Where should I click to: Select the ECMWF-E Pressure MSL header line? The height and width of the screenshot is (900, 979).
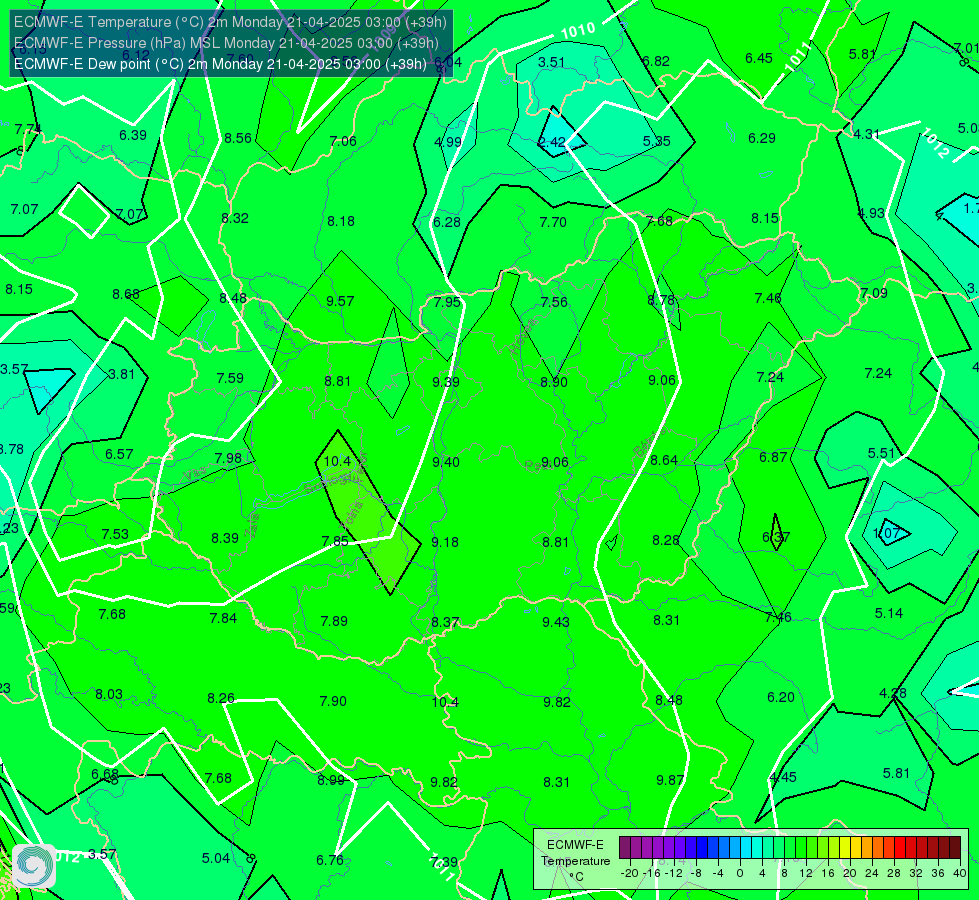(x=226, y=43)
